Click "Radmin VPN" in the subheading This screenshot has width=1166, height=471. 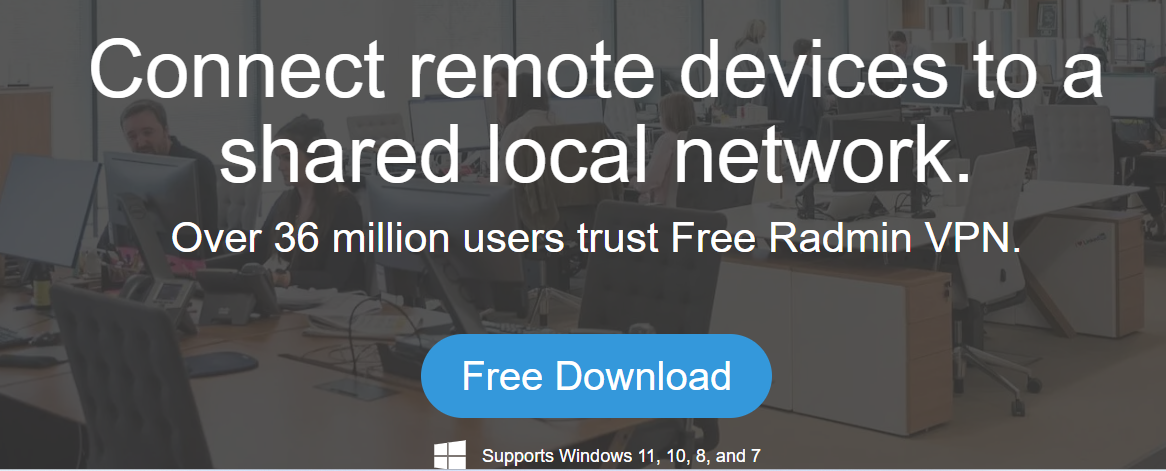890,237
